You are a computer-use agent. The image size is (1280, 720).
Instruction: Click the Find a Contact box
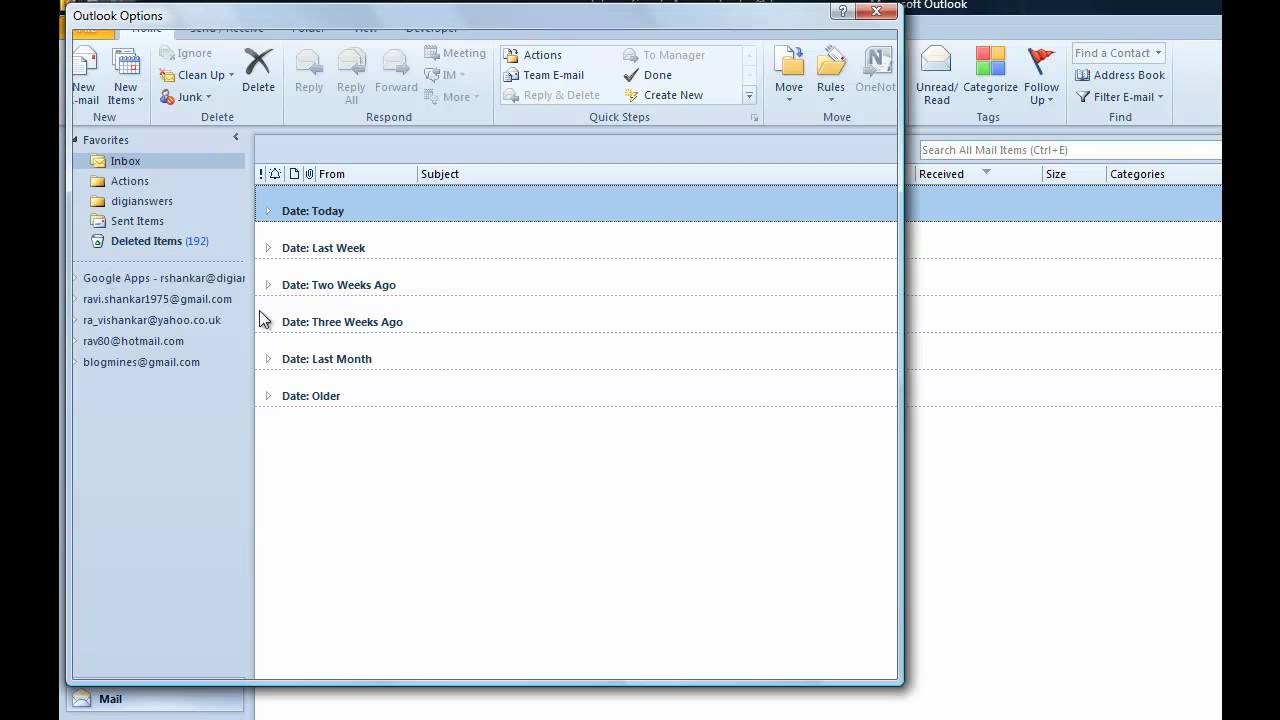pos(1118,53)
